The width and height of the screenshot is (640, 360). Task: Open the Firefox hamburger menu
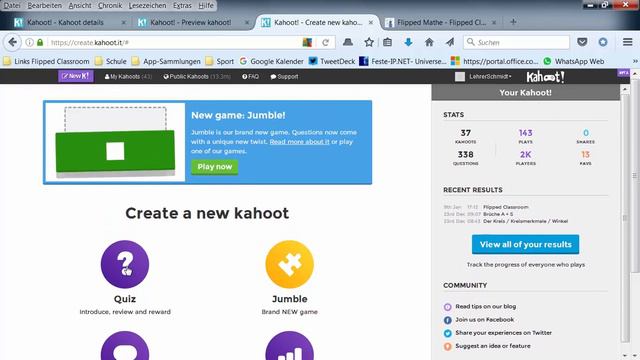(x=628, y=42)
